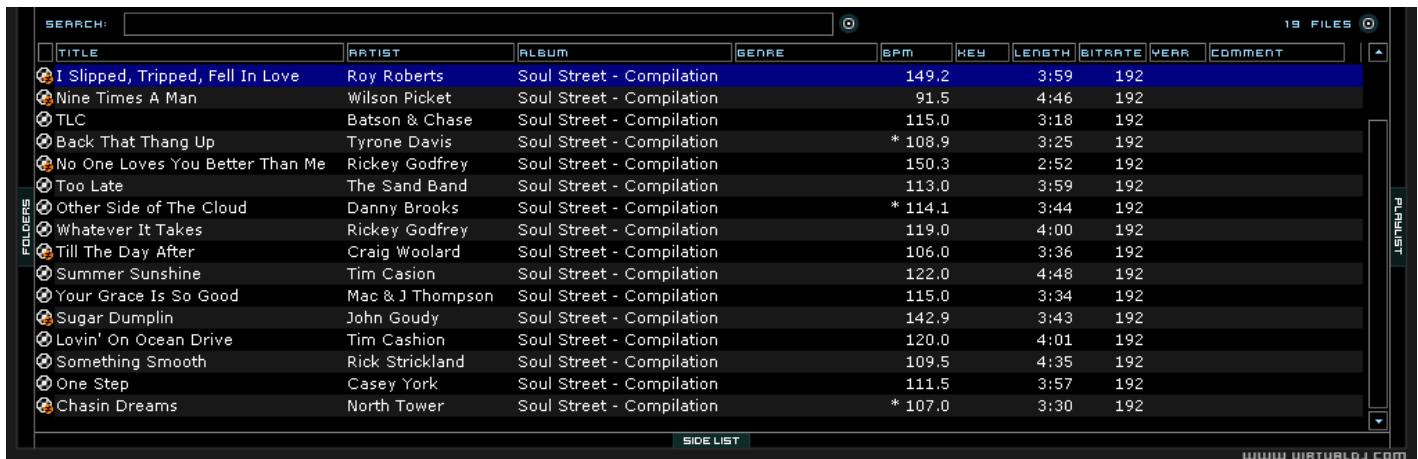
Task: Click the track icon for Something Smooth
Action: (44, 362)
